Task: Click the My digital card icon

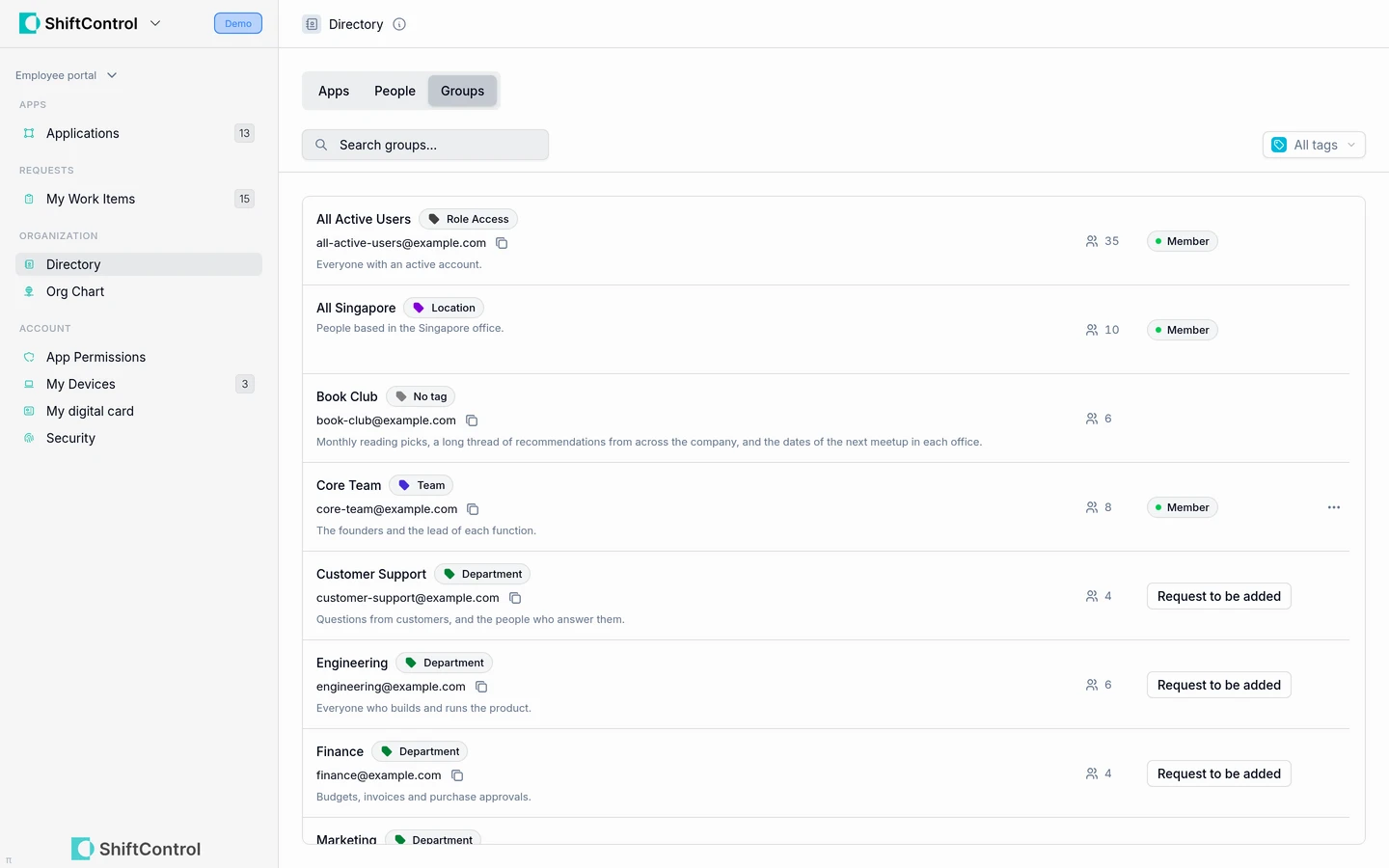Action: (x=29, y=411)
